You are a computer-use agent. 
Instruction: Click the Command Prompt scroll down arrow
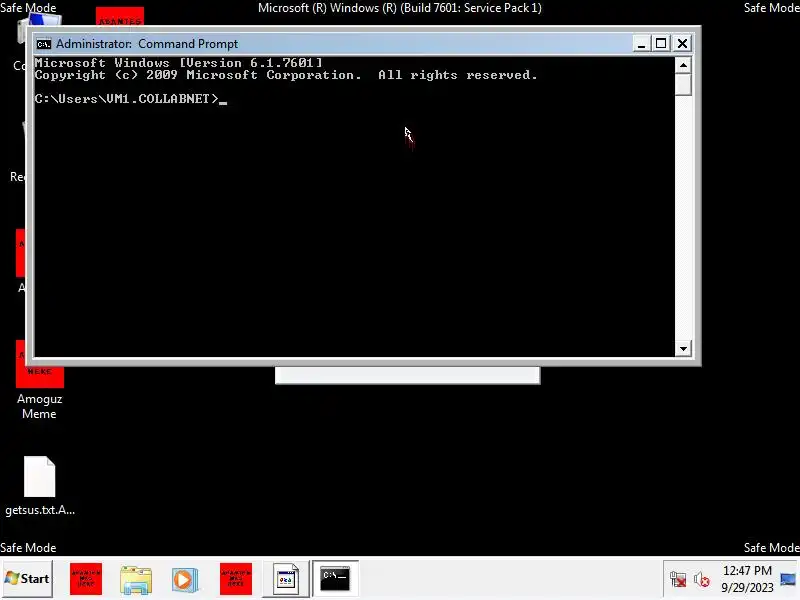[x=683, y=349]
